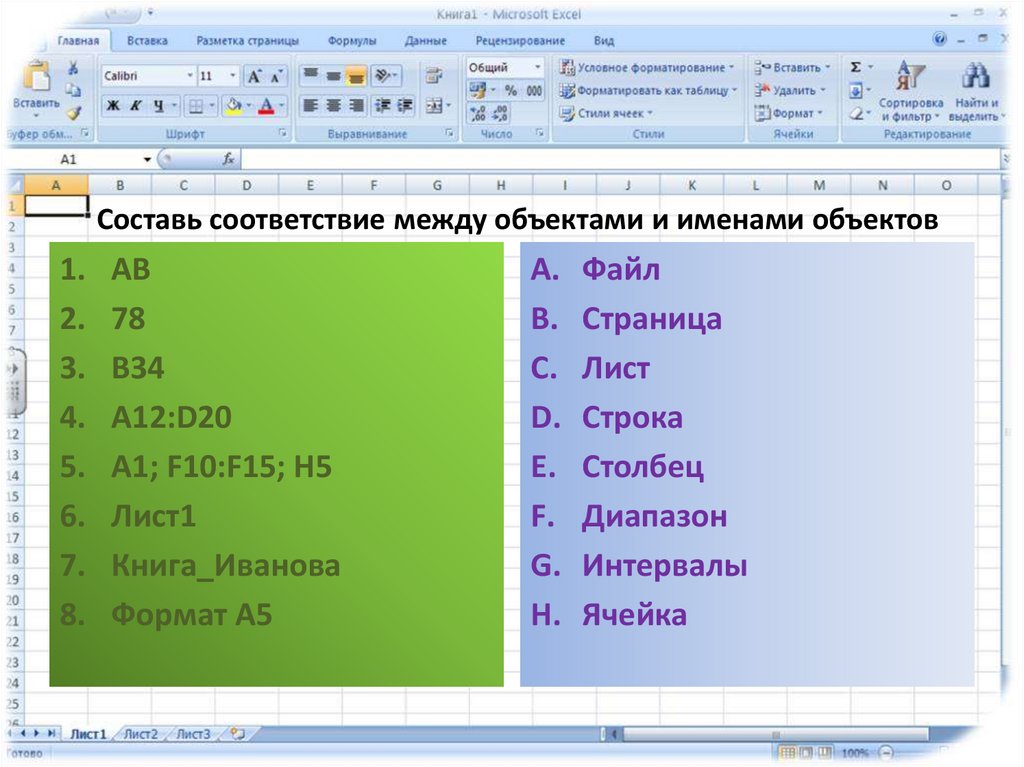Click the Clear eraser icon

pyautogui.click(x=856, y=114)
